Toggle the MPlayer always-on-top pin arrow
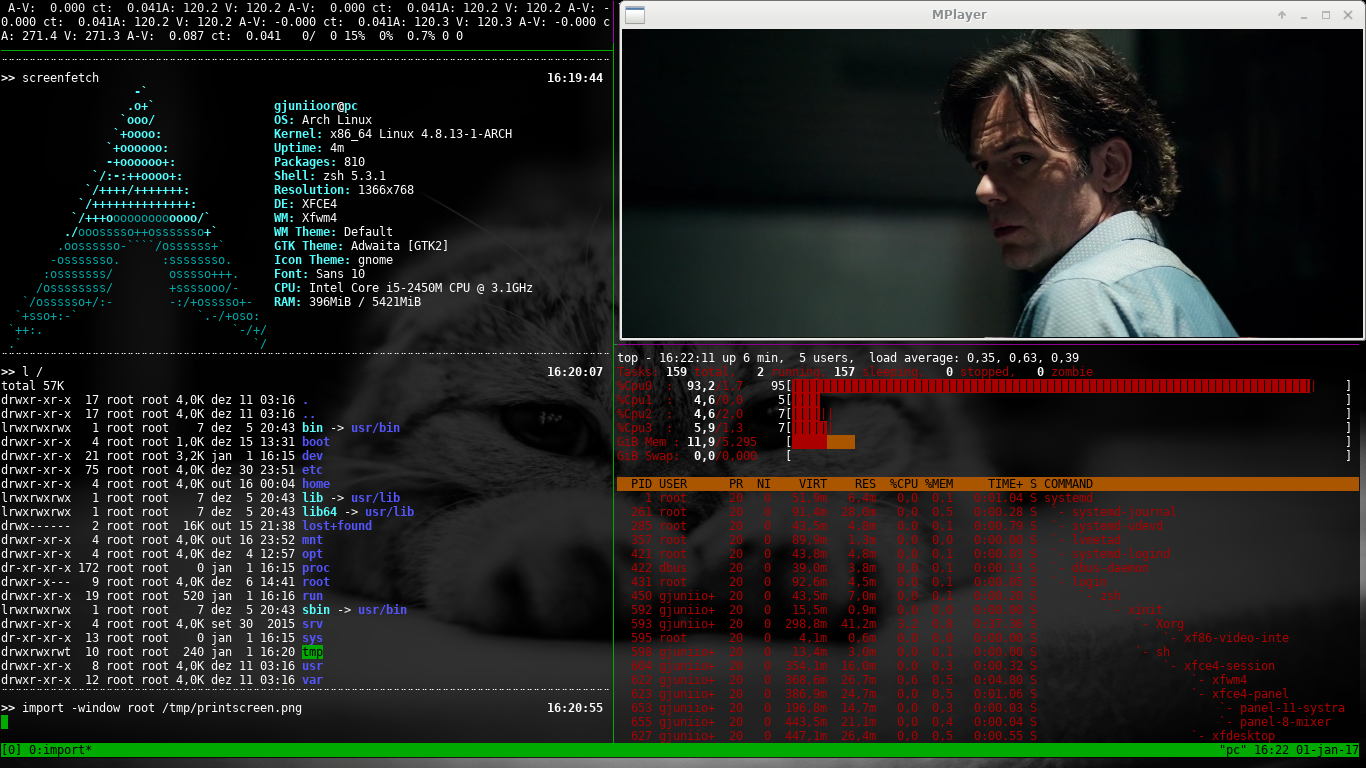 1281,14
